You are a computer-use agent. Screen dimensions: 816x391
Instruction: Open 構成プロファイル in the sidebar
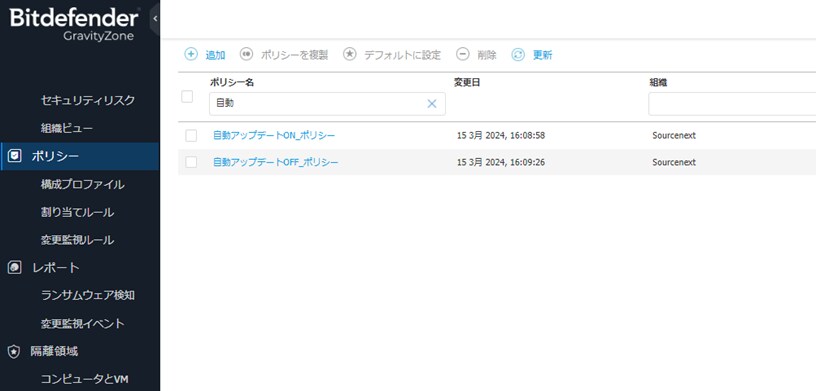click(x=82, y=184)
